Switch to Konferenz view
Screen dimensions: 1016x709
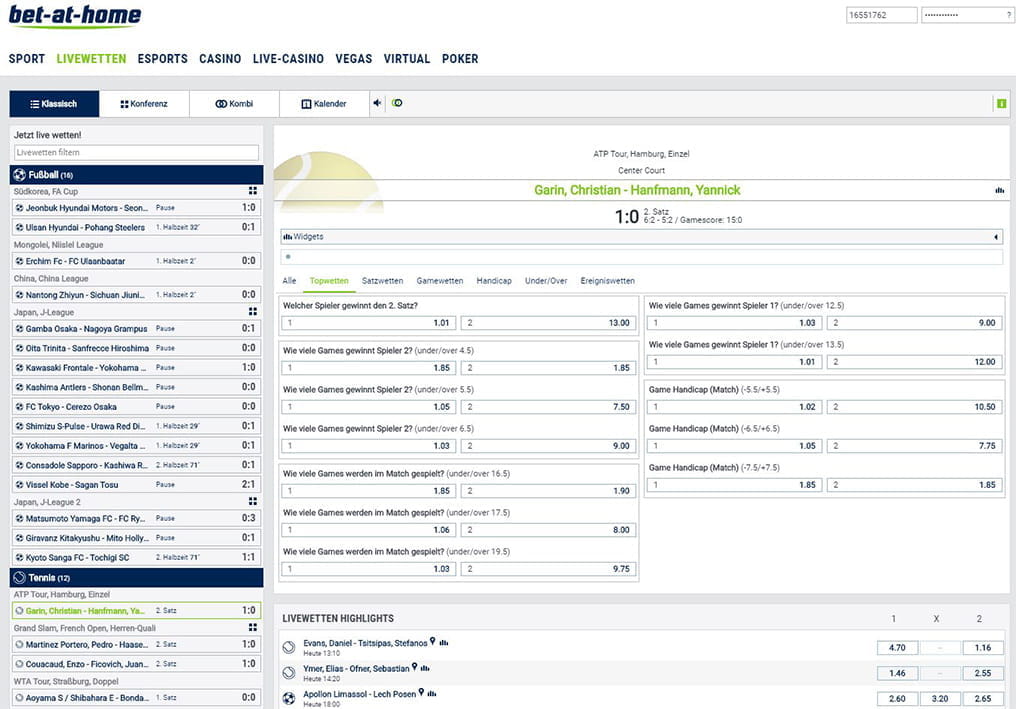pyautogui.click(x=144, y=104)
